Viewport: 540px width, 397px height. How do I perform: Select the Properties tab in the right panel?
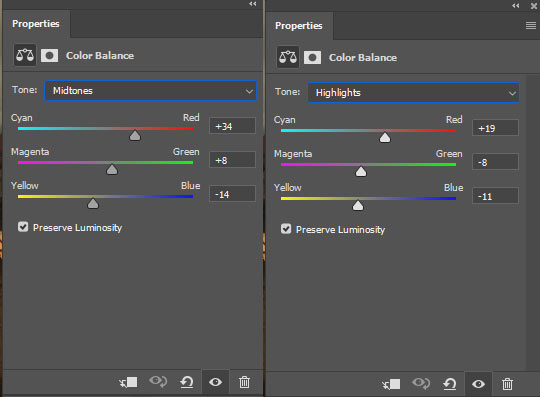(x=299, y=26)
